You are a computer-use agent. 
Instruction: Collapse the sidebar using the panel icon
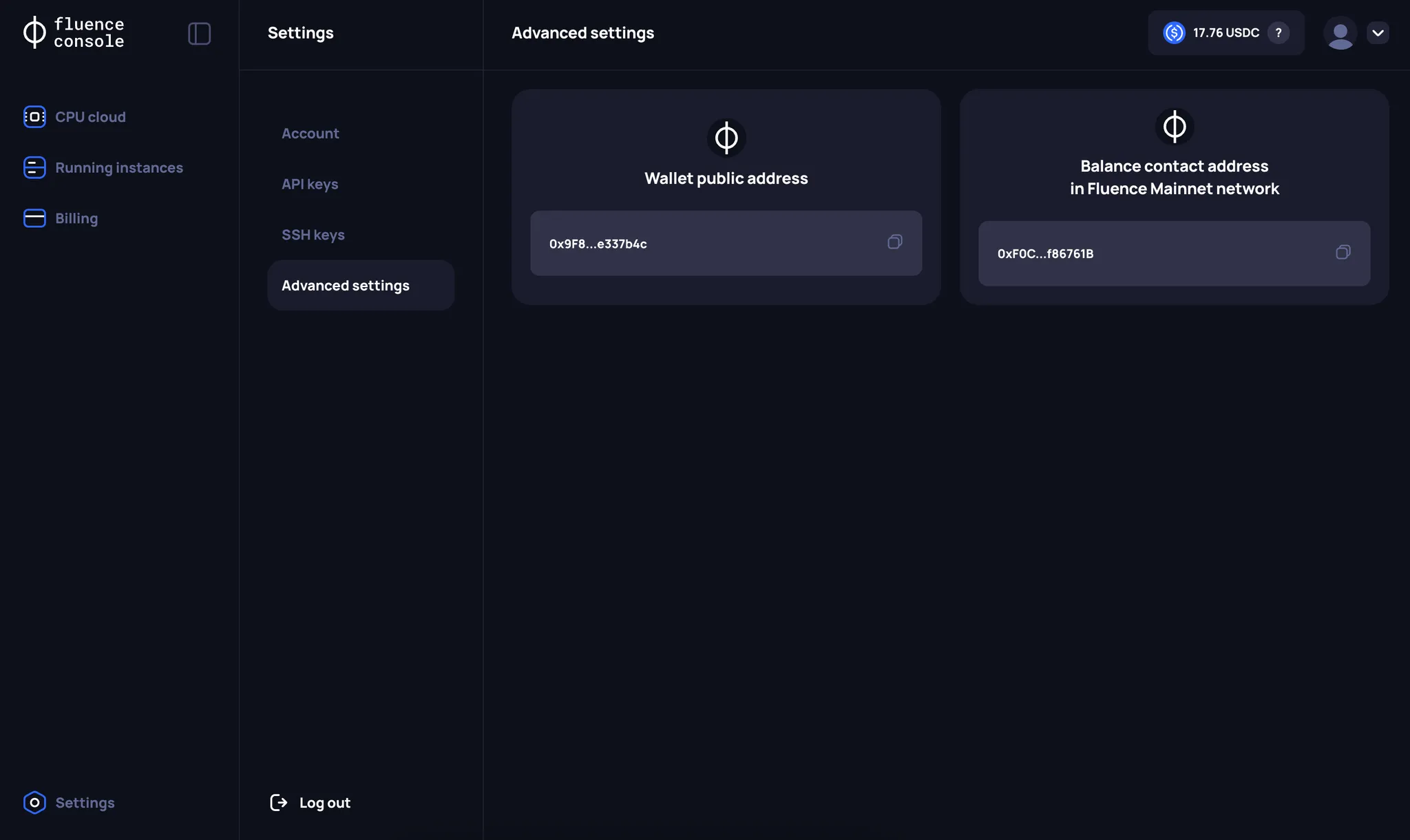199,32
